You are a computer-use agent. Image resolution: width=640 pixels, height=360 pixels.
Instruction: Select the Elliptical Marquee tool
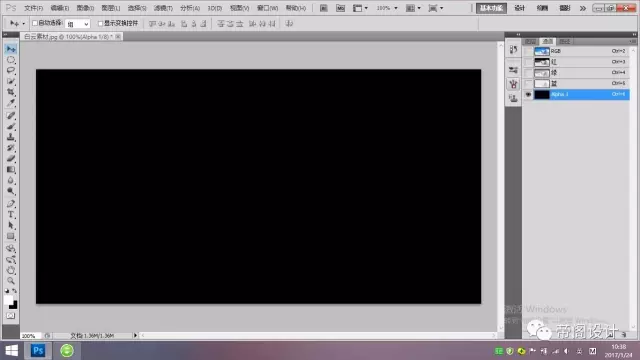(11, 60)
